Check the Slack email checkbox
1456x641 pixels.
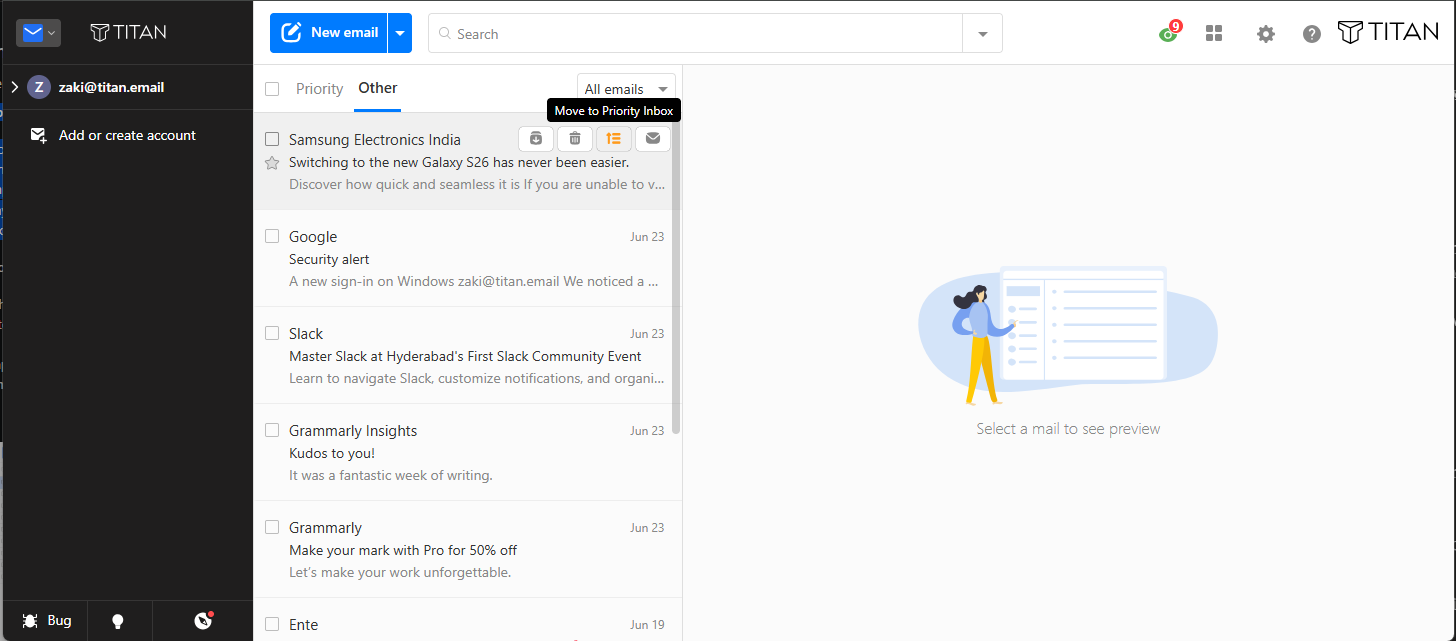(272, 333)
